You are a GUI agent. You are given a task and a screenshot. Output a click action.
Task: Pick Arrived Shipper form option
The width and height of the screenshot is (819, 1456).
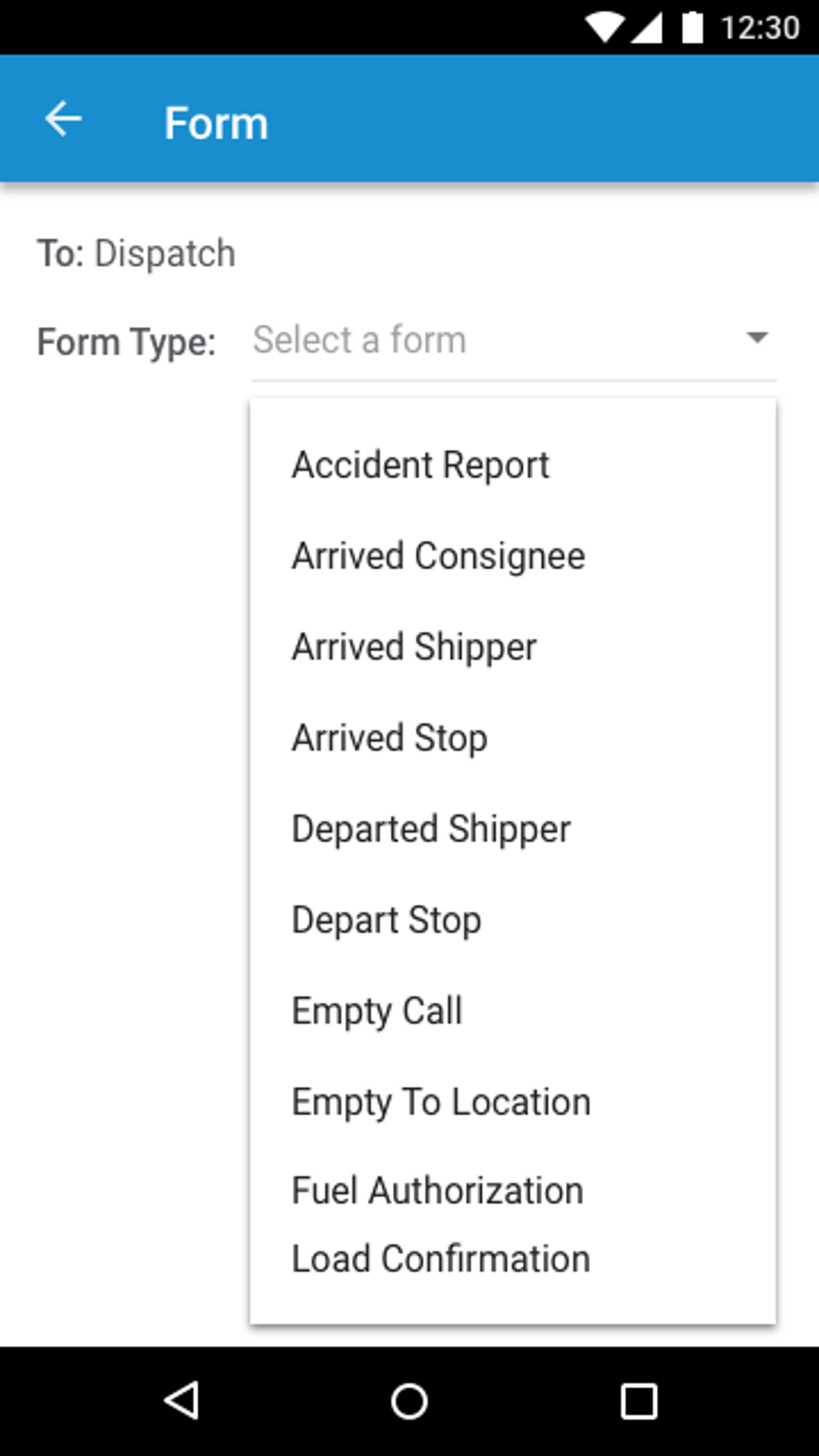click(414, 647)
